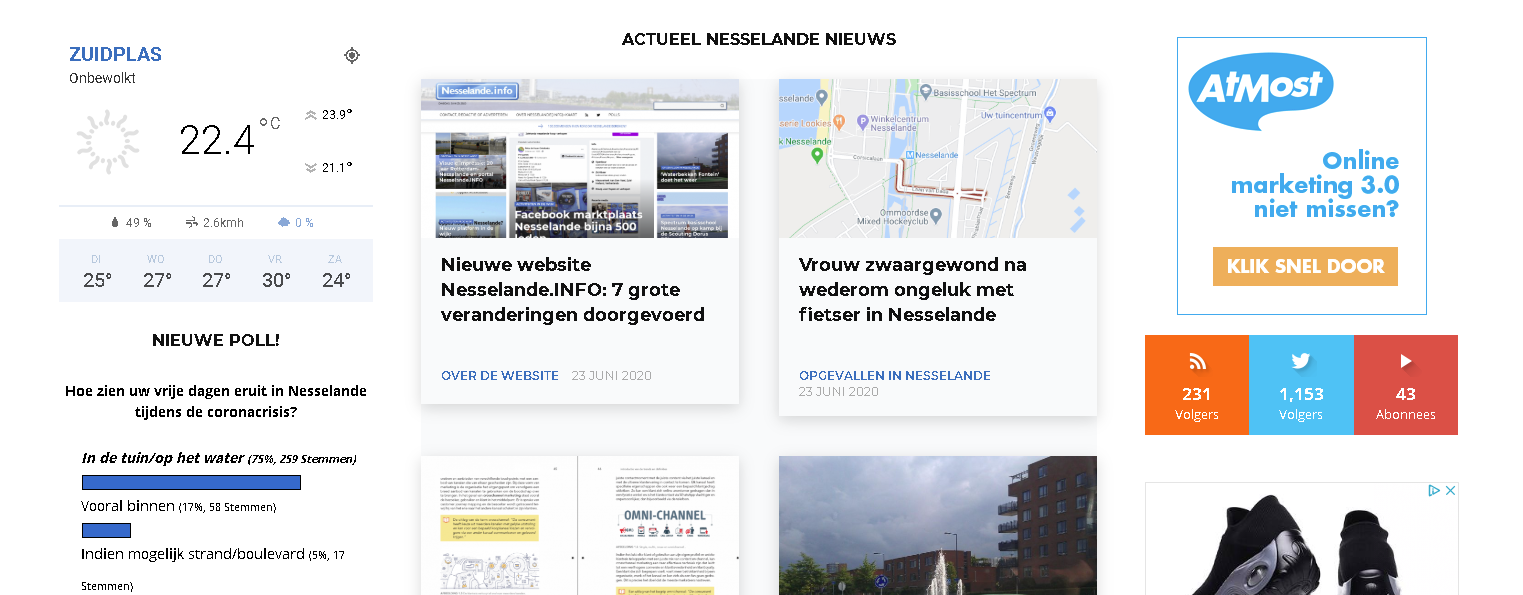The image size is (1523, 595).
Task: Click the Nesselande.info website screenshot thumbnail
Action: [580, 158]
